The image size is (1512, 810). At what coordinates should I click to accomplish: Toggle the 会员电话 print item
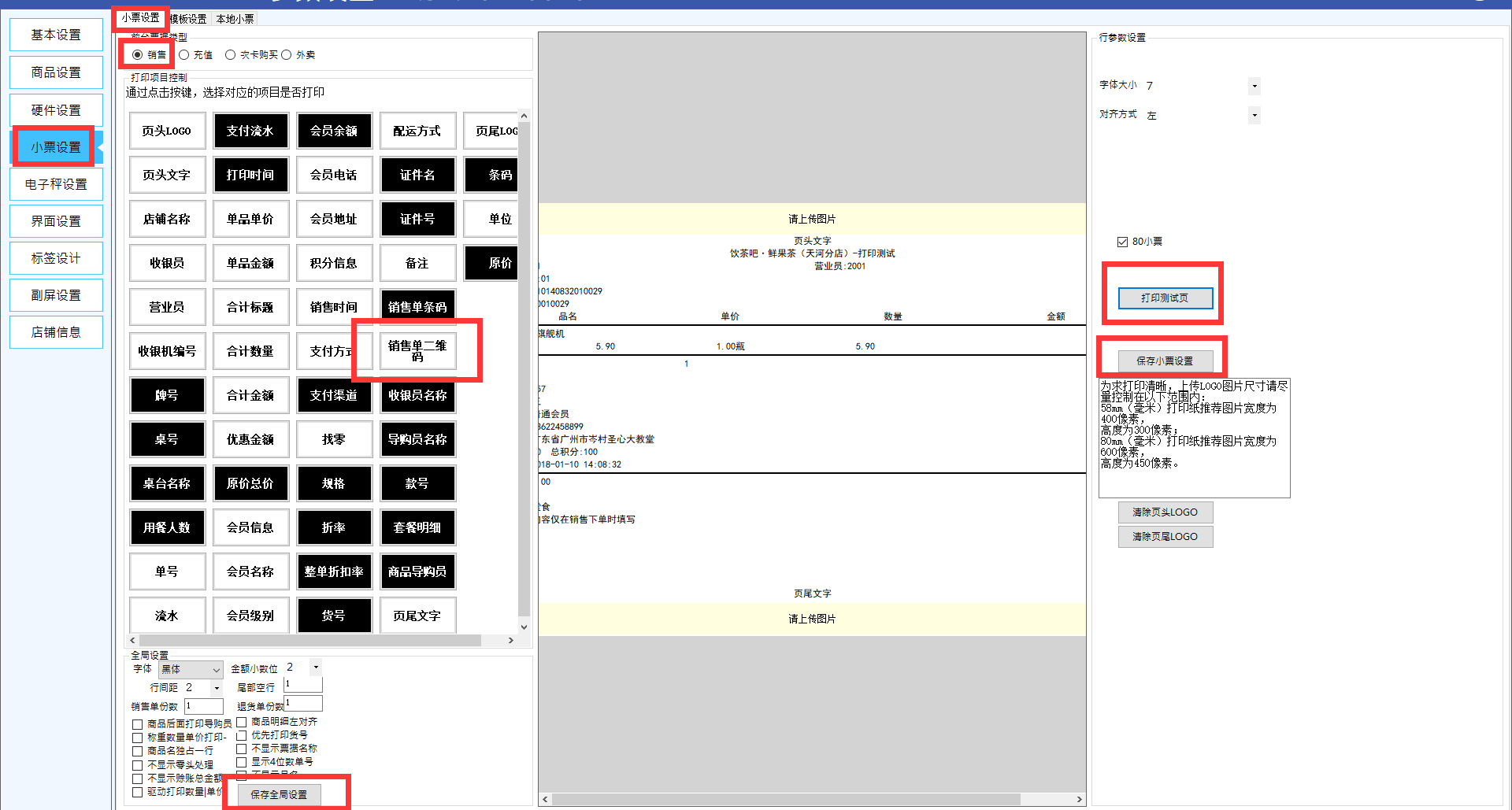(334, 175)
